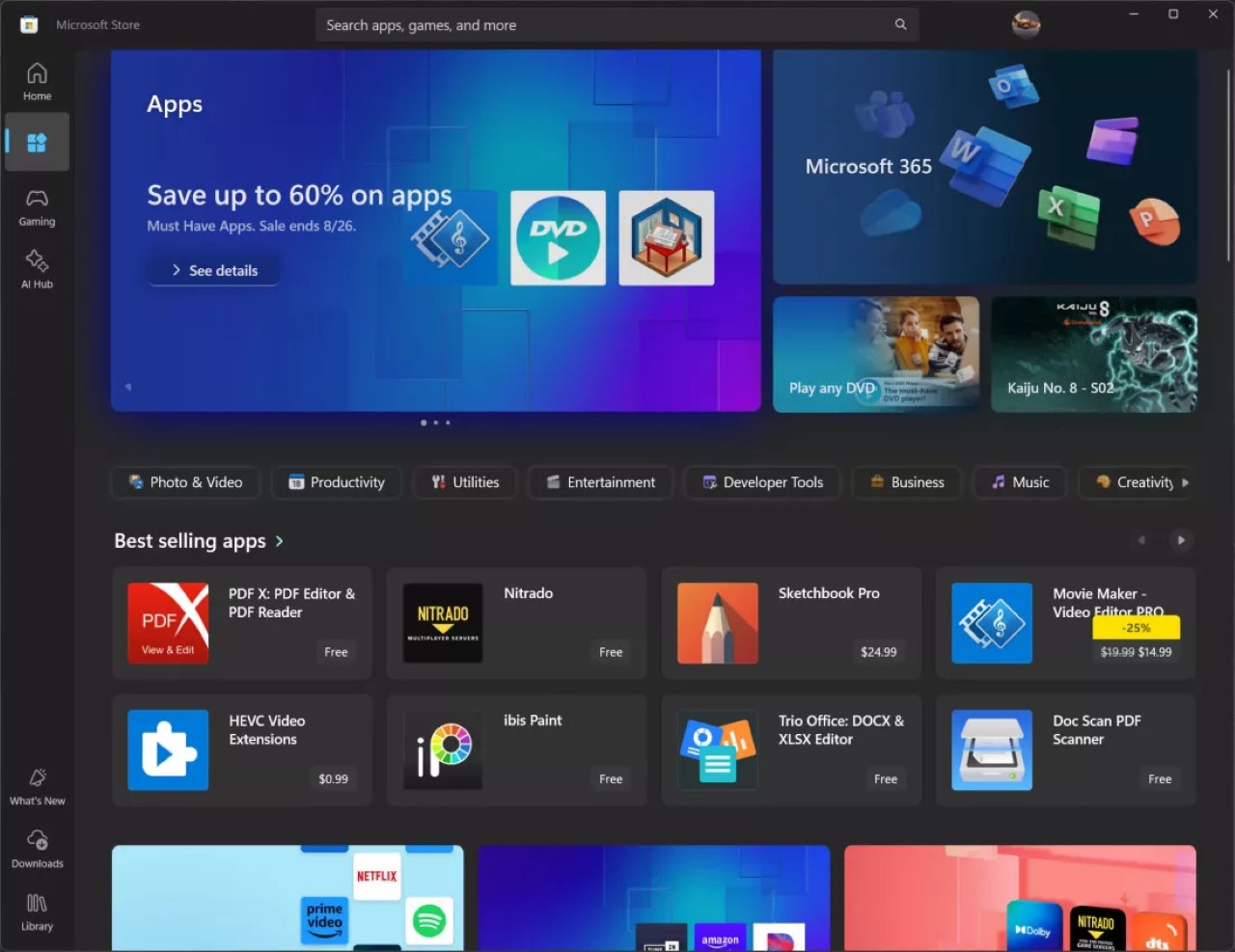This screenshot has width=1235, height=952.
Task: Open the Home section of the Store
Action: pyautogui.click(x=37, y=81)
